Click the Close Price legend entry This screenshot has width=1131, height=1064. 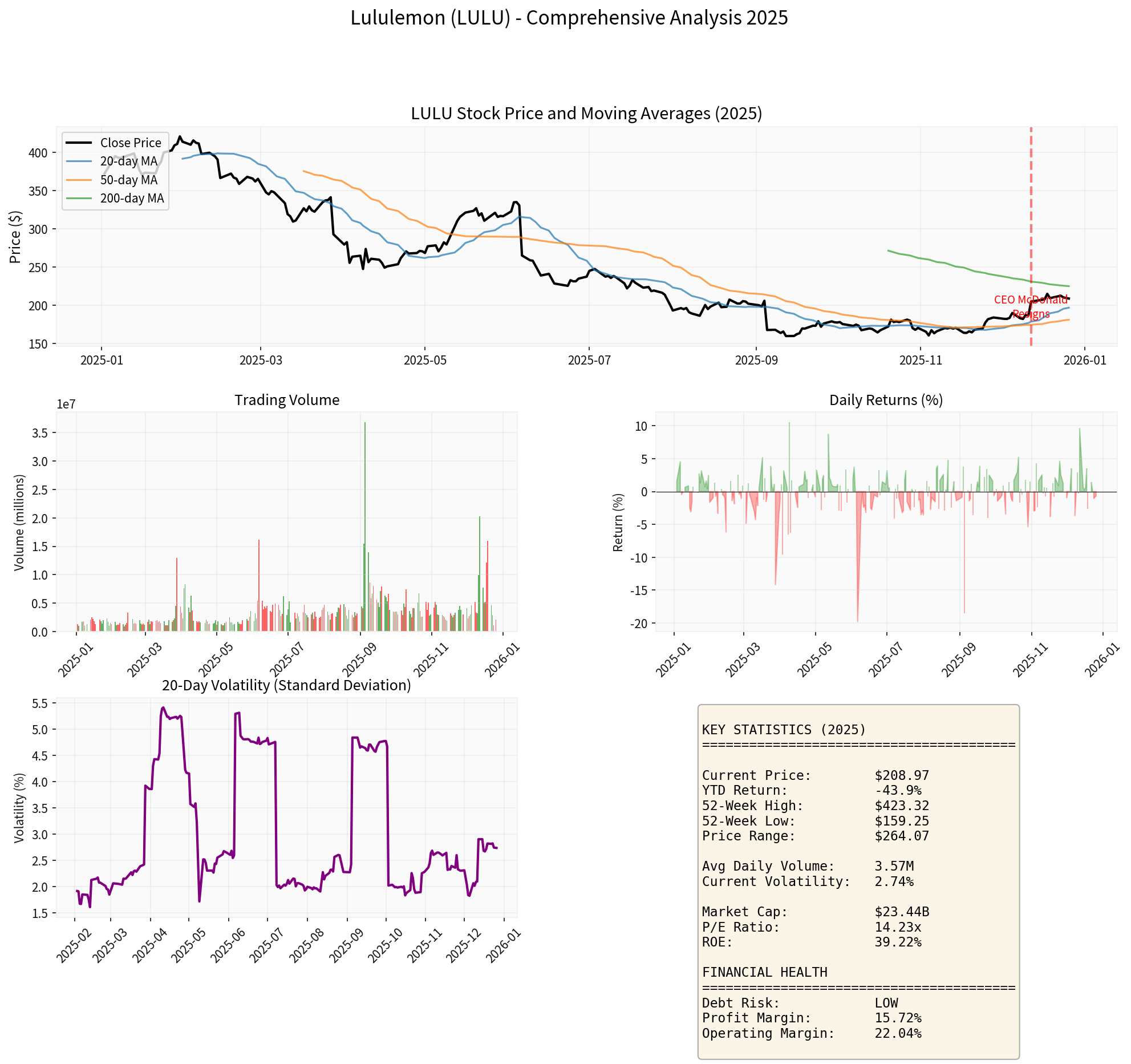(131, 143)
